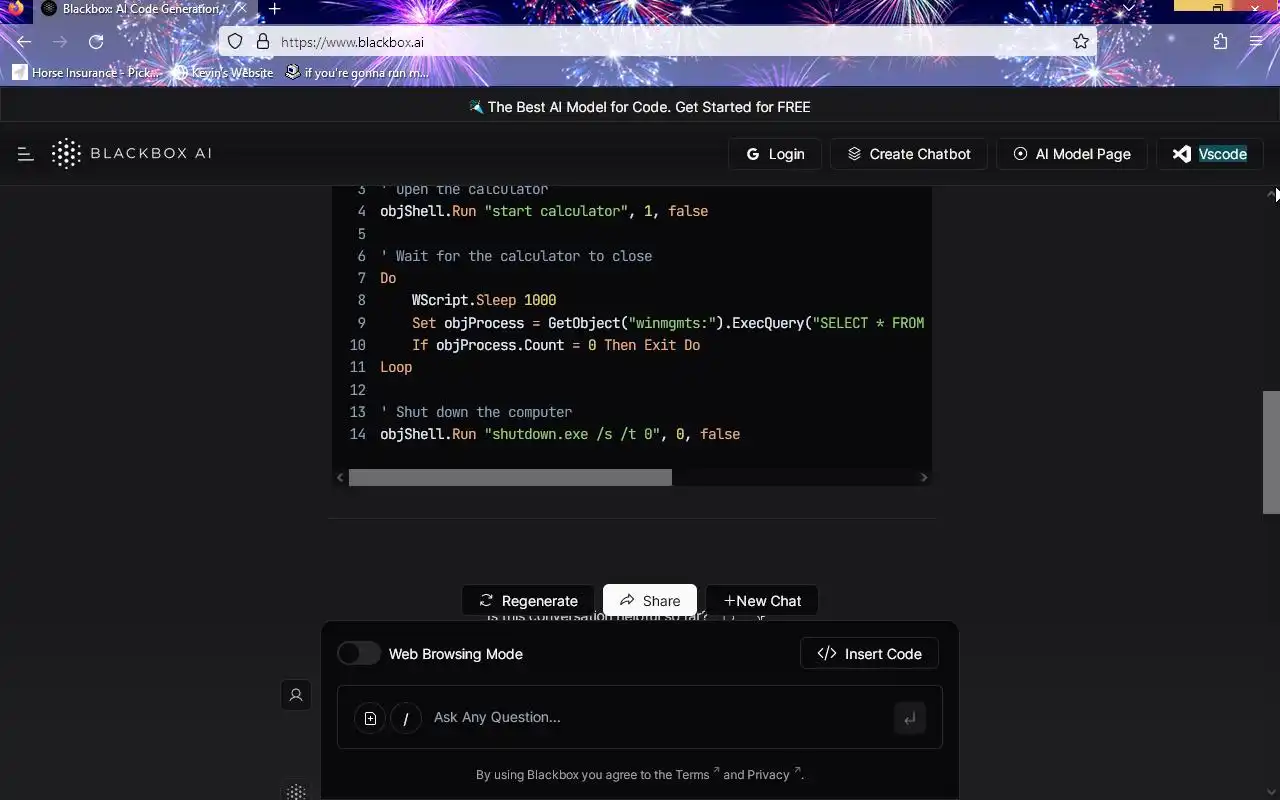
Task: Click the tracking protection shield icon
Action: (235, 41)
